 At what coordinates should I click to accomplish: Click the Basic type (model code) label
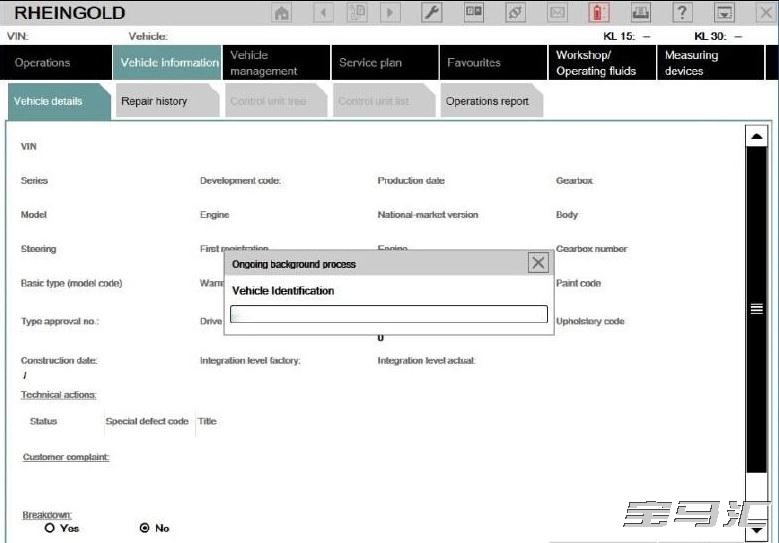click(x=72, y=283)
